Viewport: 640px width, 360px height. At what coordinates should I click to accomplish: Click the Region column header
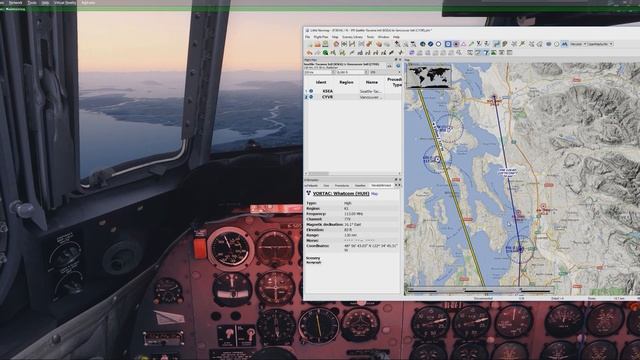(346, 82)
